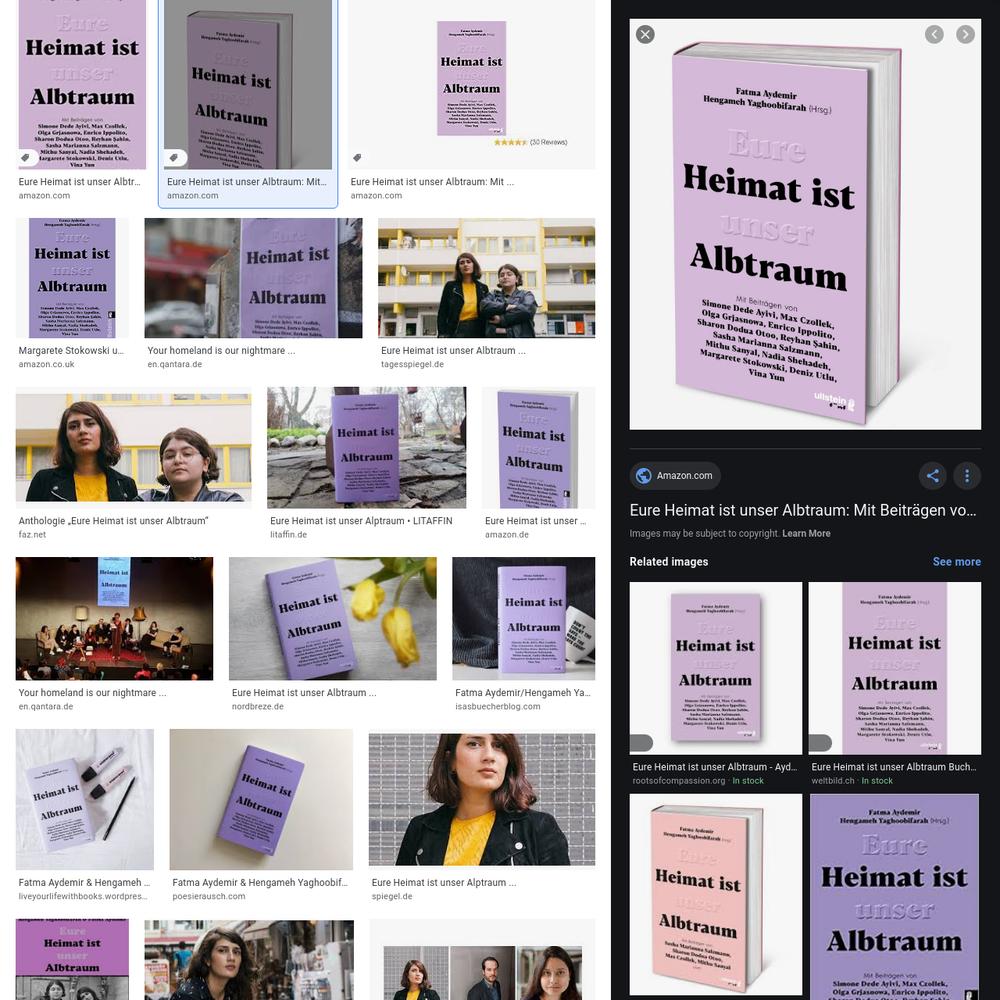This screenshot has width=1000, height=1000.
Task: Click caption 'Eure Heimat ist unser Albtraum: Mit...' selected result
Action: tap(247, 182)
